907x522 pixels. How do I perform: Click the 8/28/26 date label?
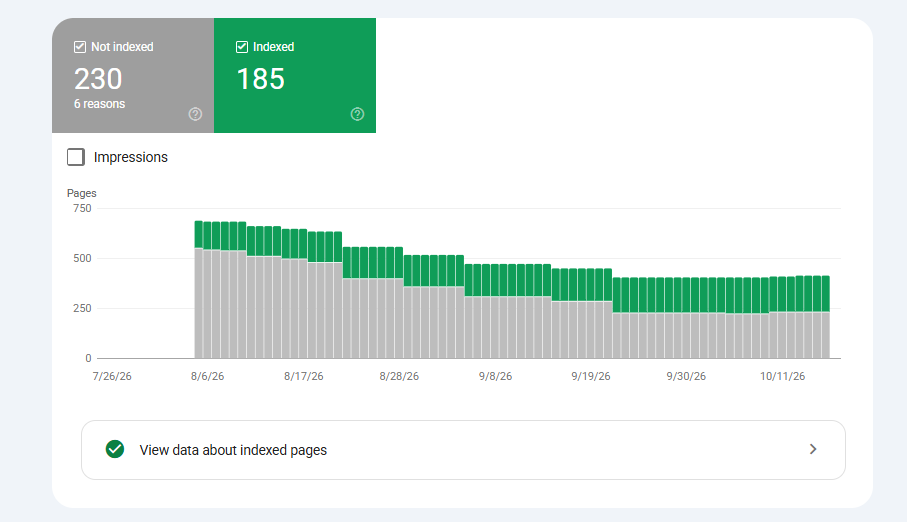pyautogui.click(x=399, y=376)
